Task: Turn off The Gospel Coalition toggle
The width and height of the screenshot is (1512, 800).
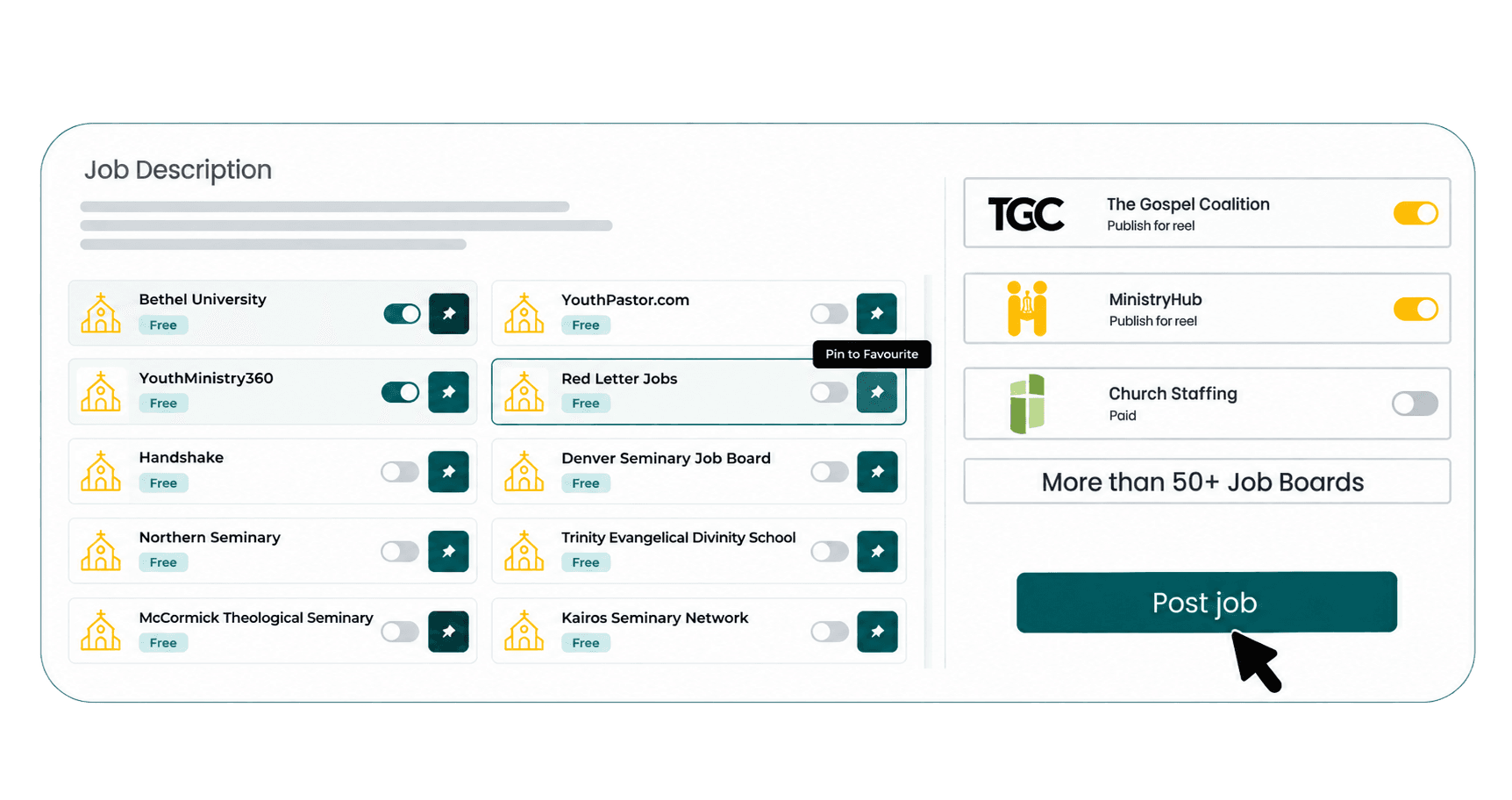Action: tap(1416, 213)
